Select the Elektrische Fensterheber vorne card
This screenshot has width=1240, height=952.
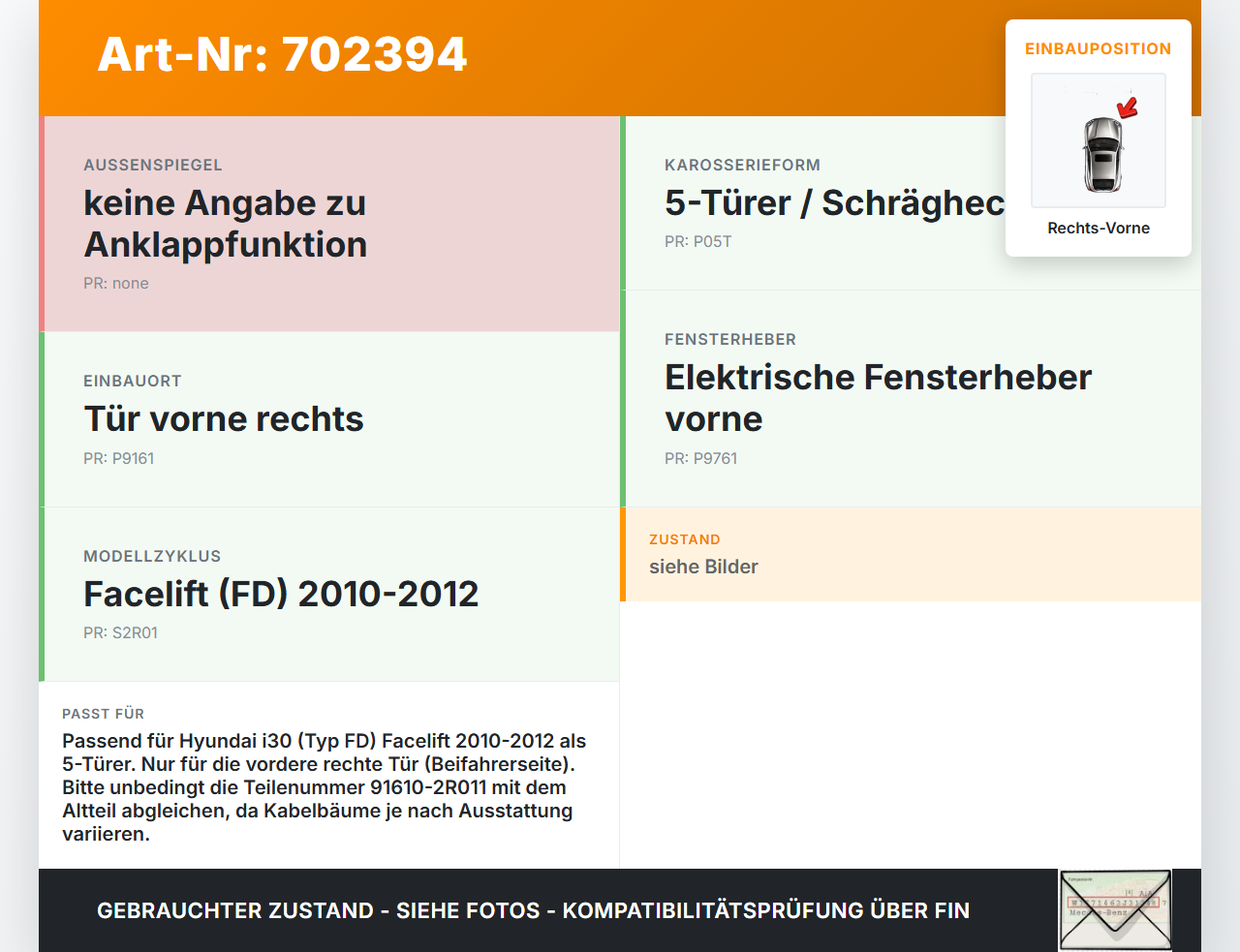(911, 398)
